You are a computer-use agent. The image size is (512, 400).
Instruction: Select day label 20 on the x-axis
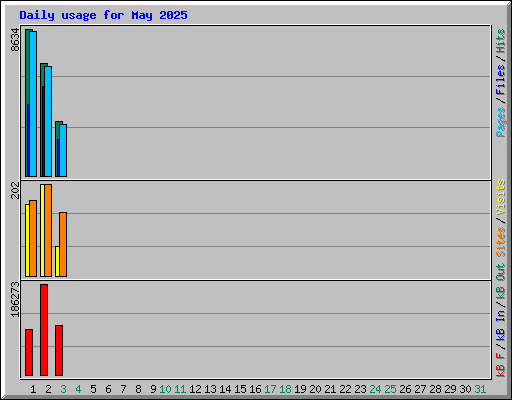click(x=315, y=389)
